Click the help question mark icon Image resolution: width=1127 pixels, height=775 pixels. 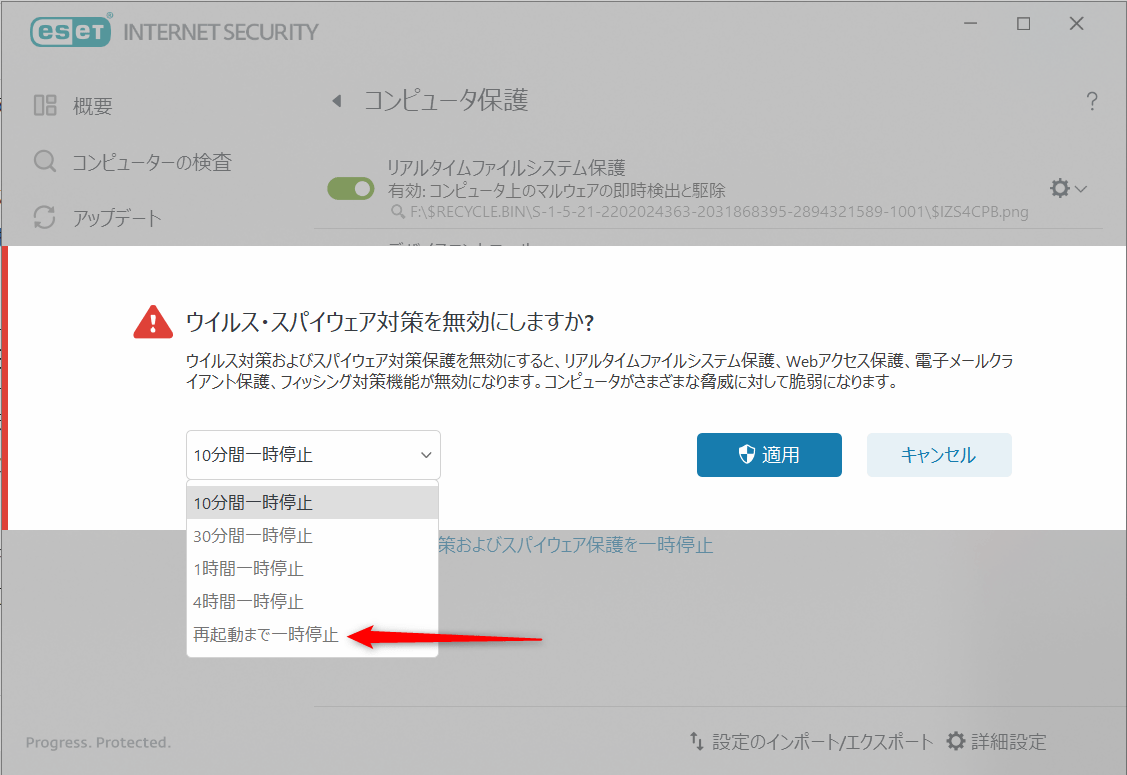pos(1091,101)
